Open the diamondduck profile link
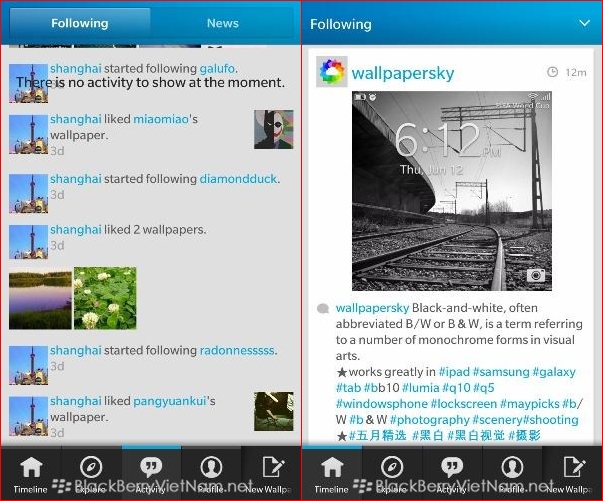The width and height of the screenshot is (603, 501). click(240, 179)
